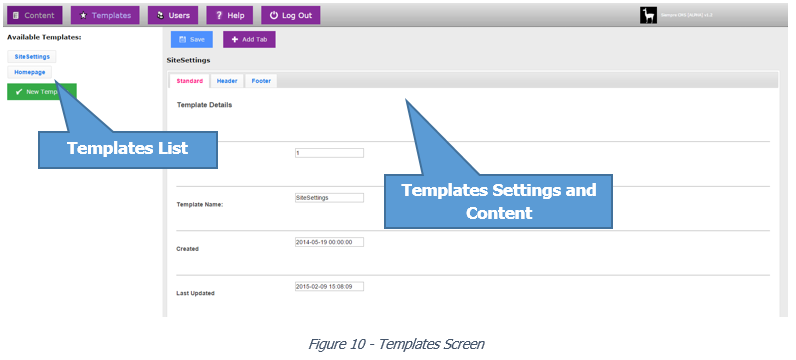Click the Created label
Viewport: 796px width, 360px height.
[187, 249]
